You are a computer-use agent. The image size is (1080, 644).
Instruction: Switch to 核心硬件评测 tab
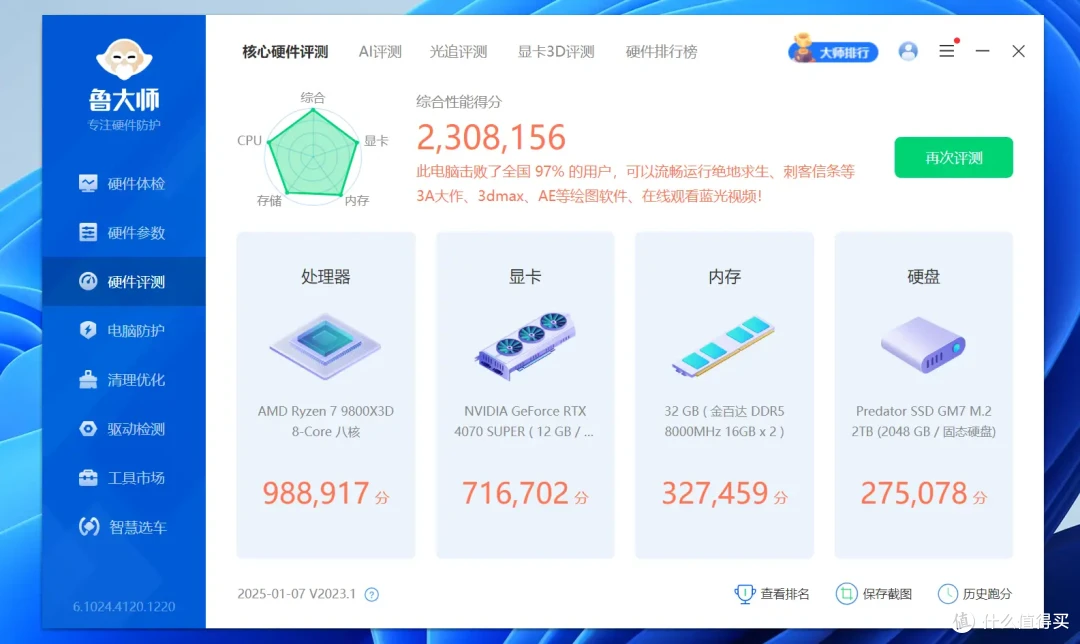point(285,52)
